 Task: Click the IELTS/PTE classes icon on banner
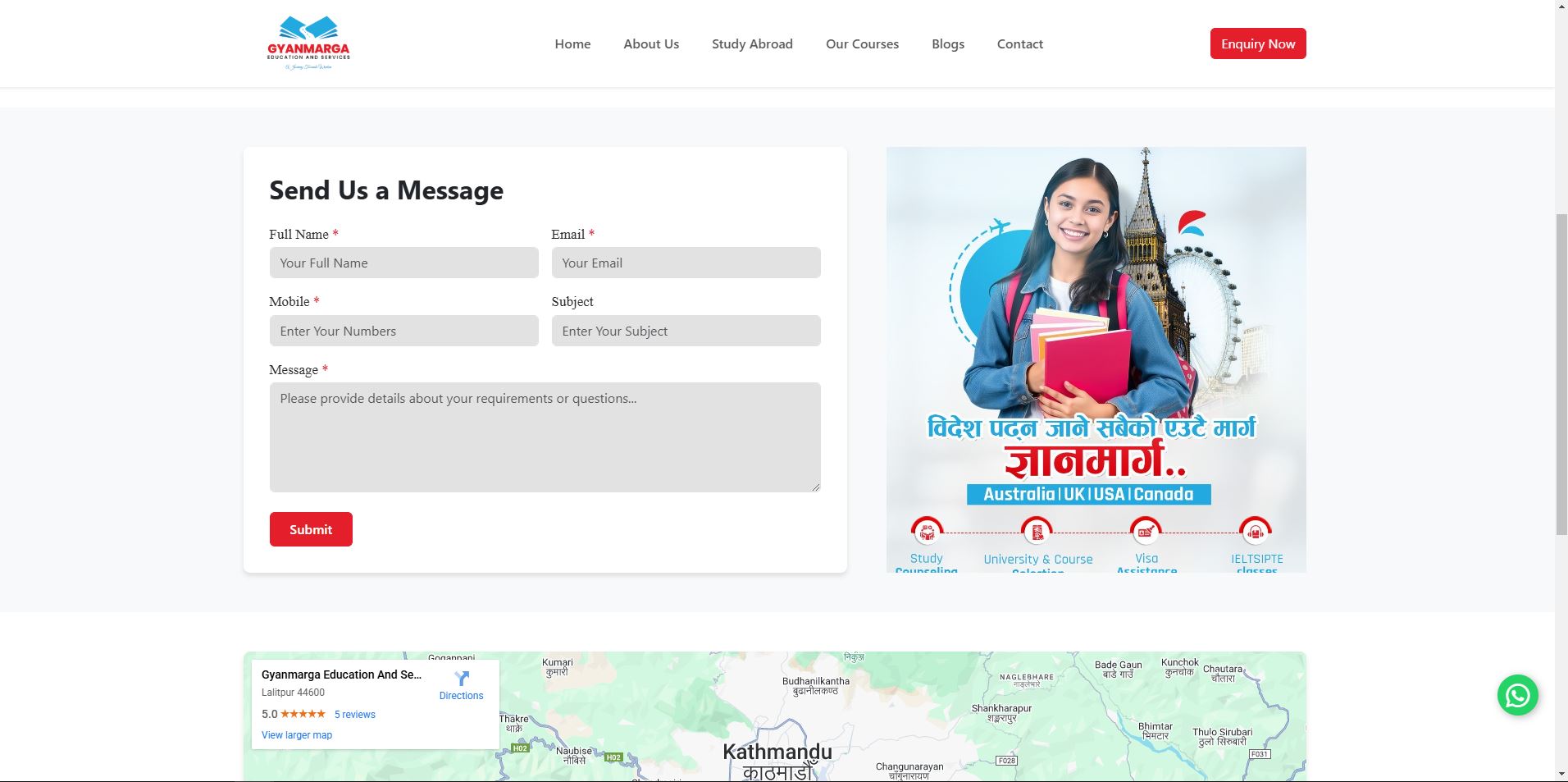pos(1256,532)
